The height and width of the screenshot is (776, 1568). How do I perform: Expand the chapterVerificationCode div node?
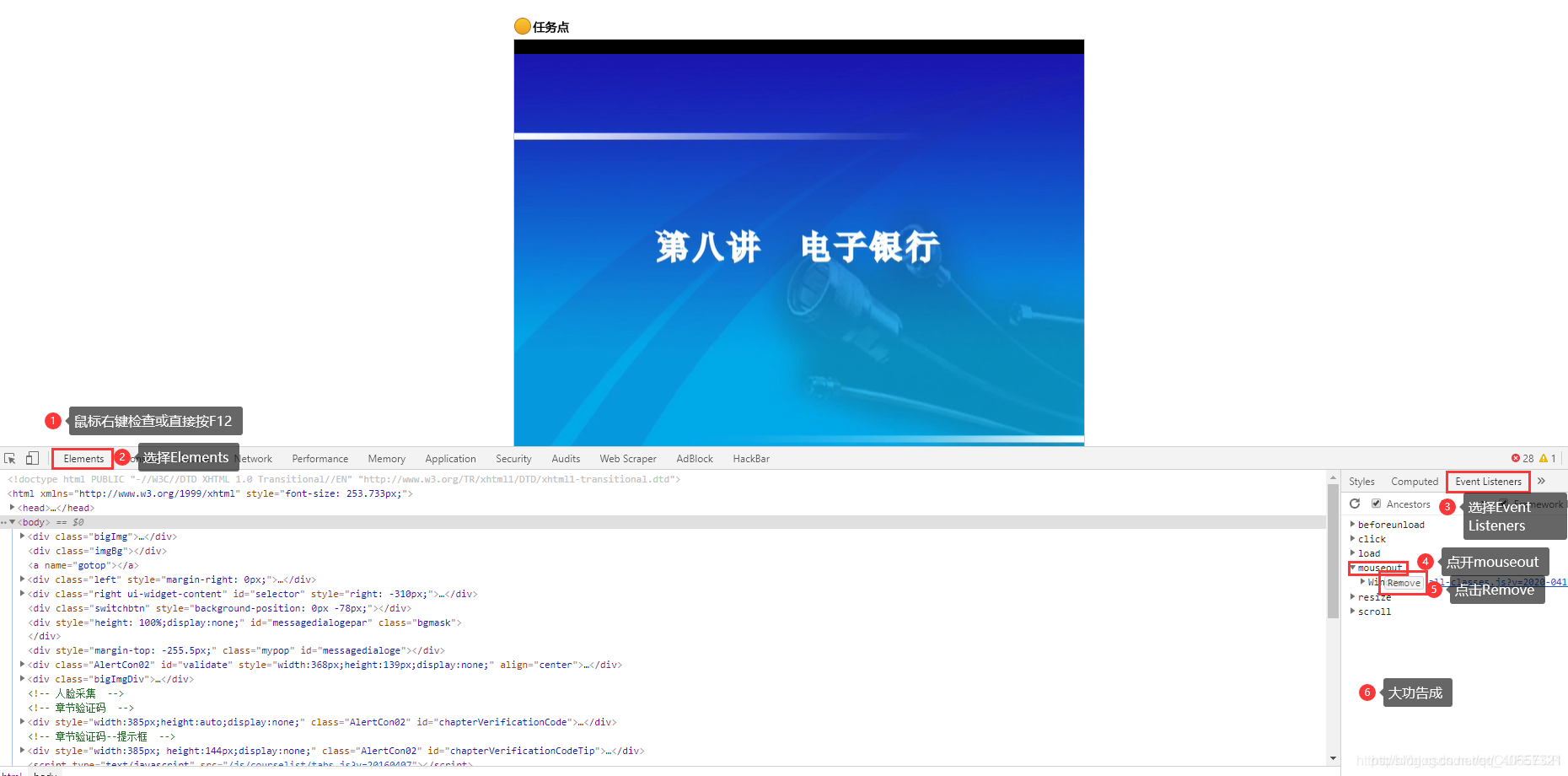click(22, 722)
